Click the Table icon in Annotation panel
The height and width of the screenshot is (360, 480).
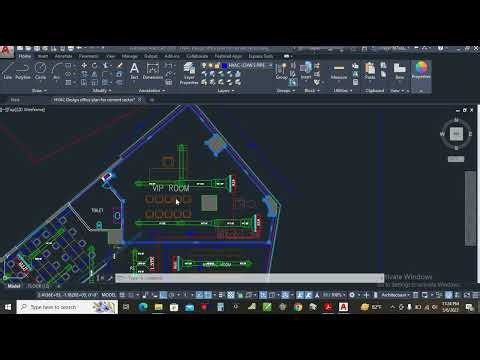tap(169, 82)
